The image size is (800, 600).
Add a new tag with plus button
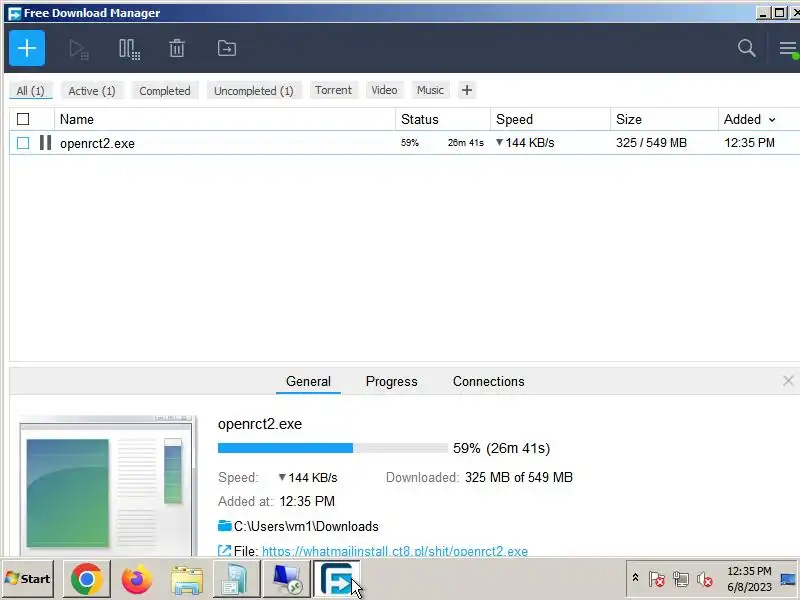467,90
